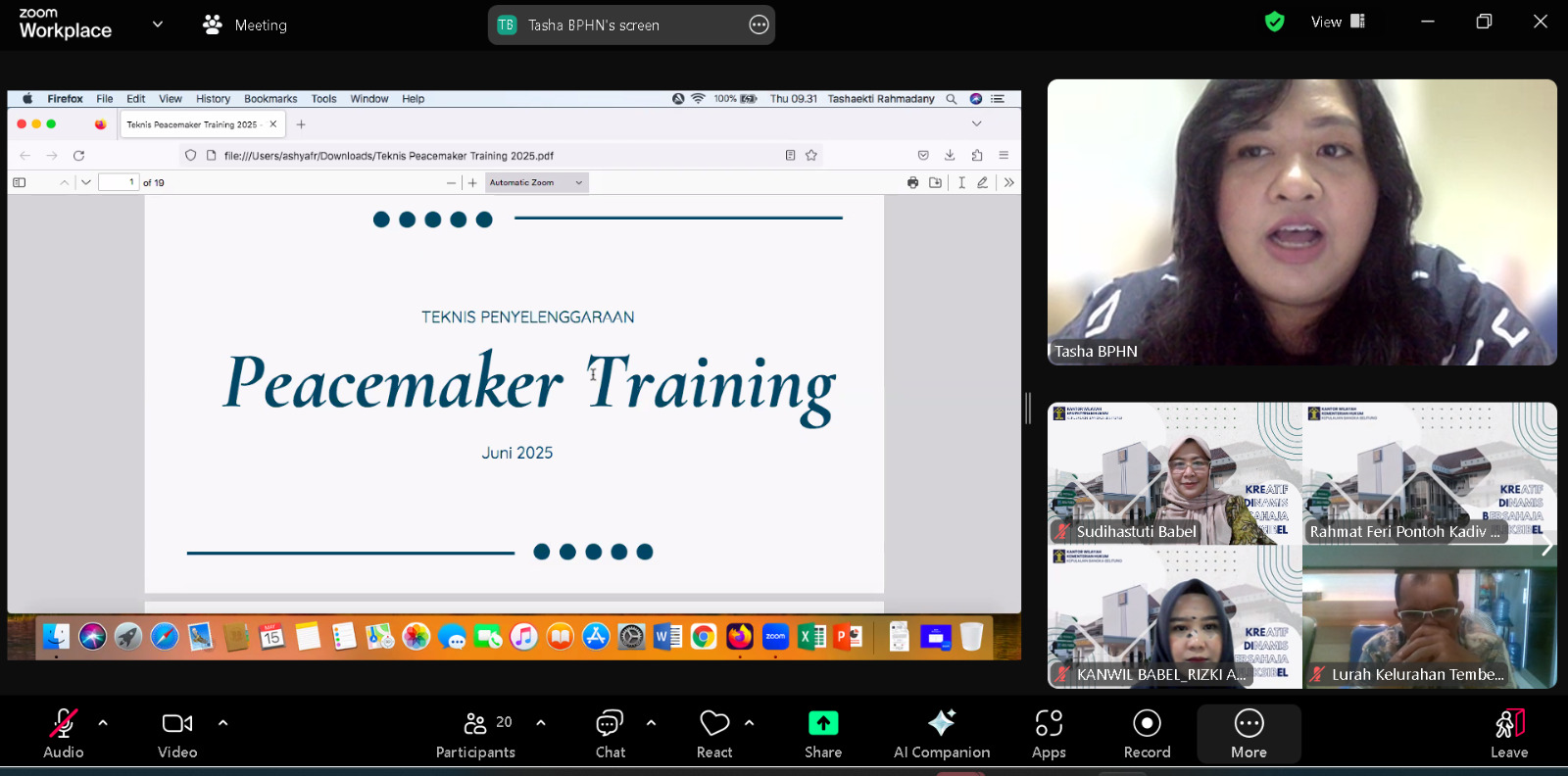This screenshot has width=1568, height=776.
Task: Open the Chat panel
Action: point(610,733)
